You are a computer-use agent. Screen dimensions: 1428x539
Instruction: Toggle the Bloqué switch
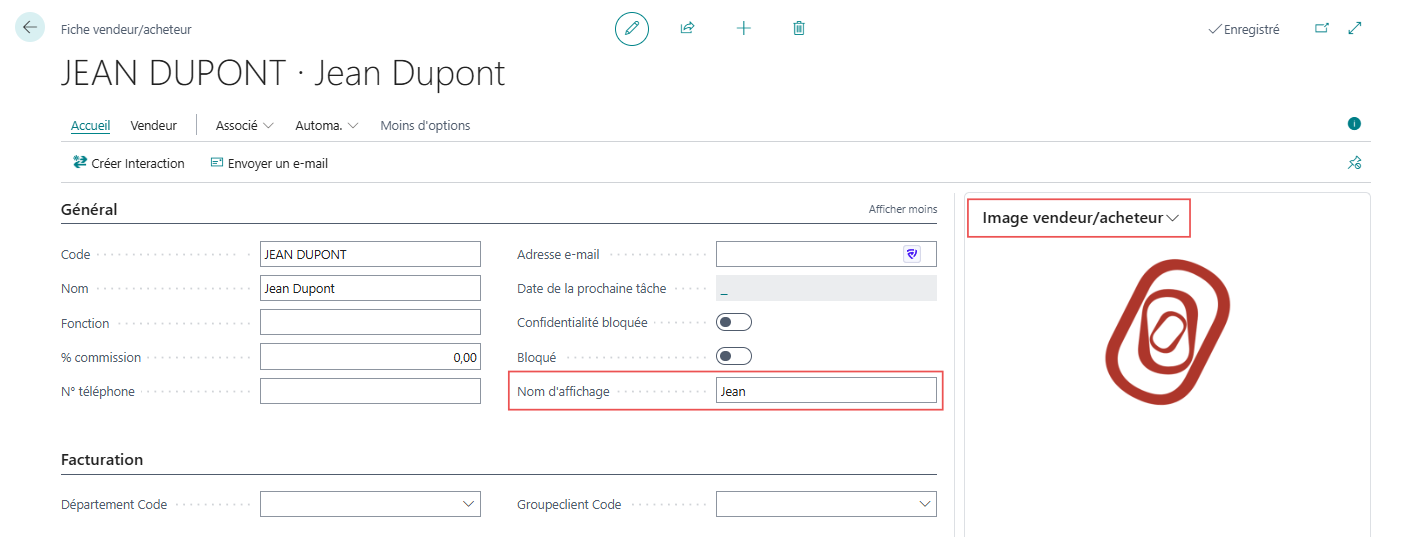coord(734,356)
